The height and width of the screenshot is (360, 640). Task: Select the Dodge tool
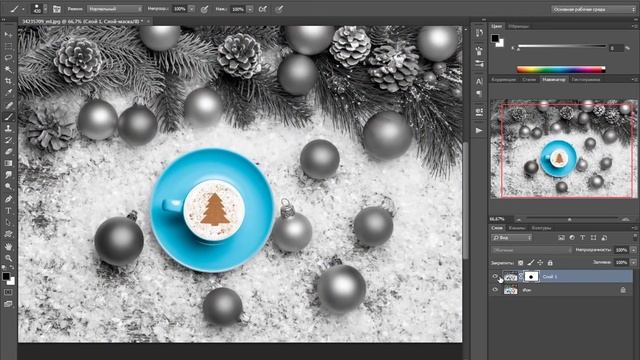pos(8,187)
